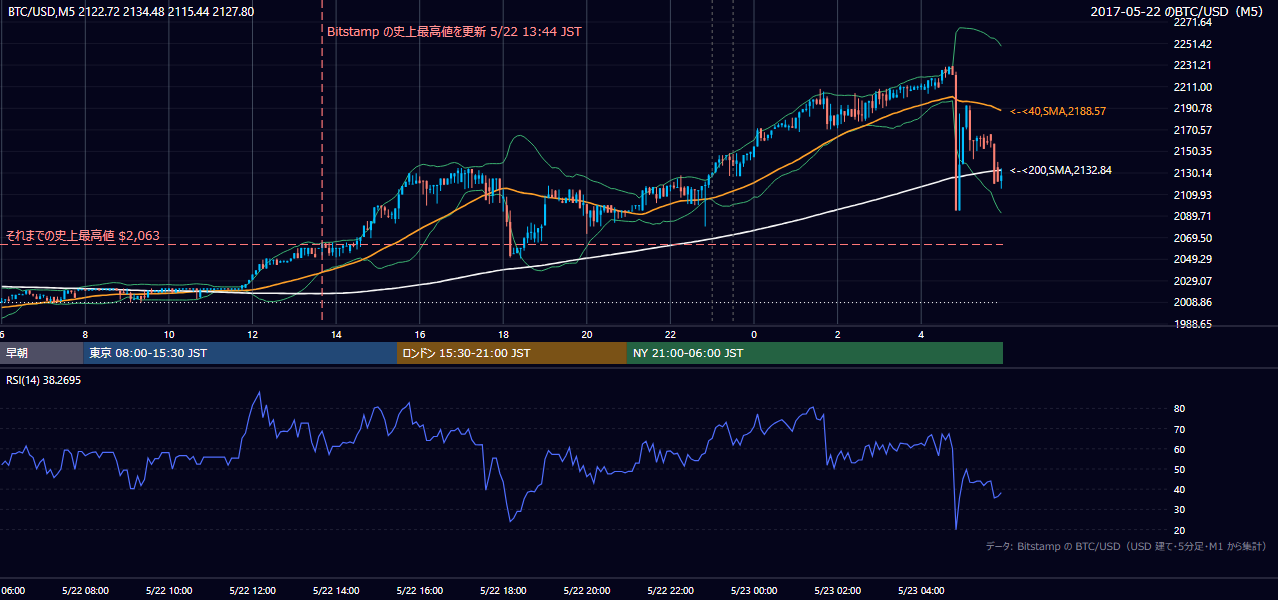Click the RSI(14) 38.2695 indicator label
This screenshot has height=600, width=1278.
pyautogui.click(x=43, y=379)
